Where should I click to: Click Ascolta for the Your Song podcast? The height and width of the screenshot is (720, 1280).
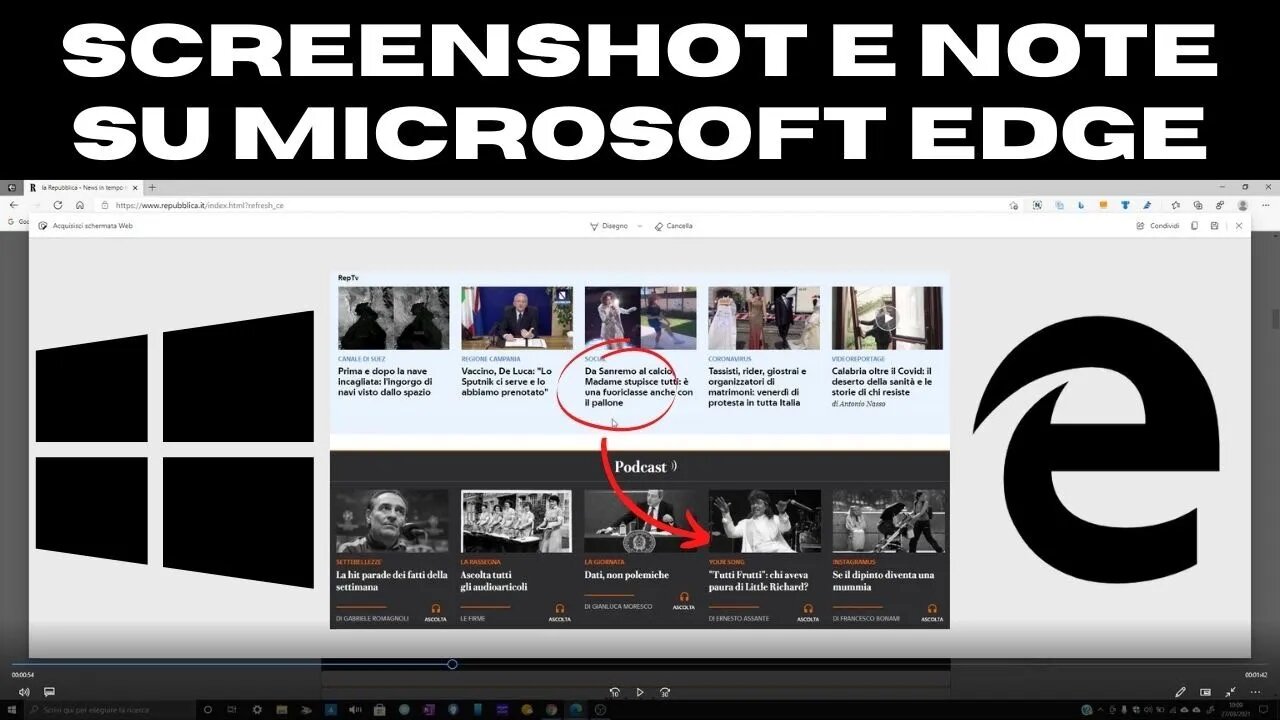point(808,612)
